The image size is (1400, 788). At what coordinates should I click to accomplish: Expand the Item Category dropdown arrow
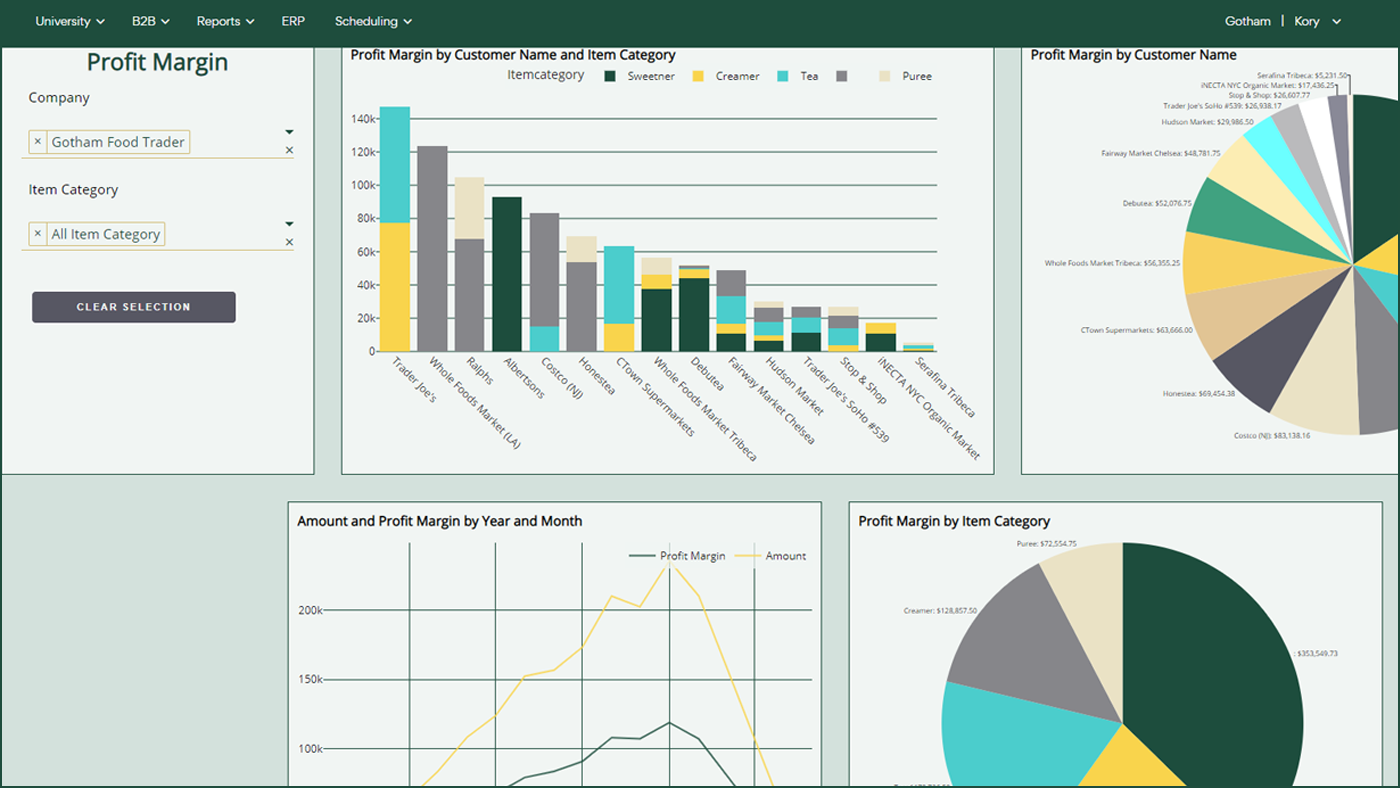pyautogui.click(x=289, y=224)
